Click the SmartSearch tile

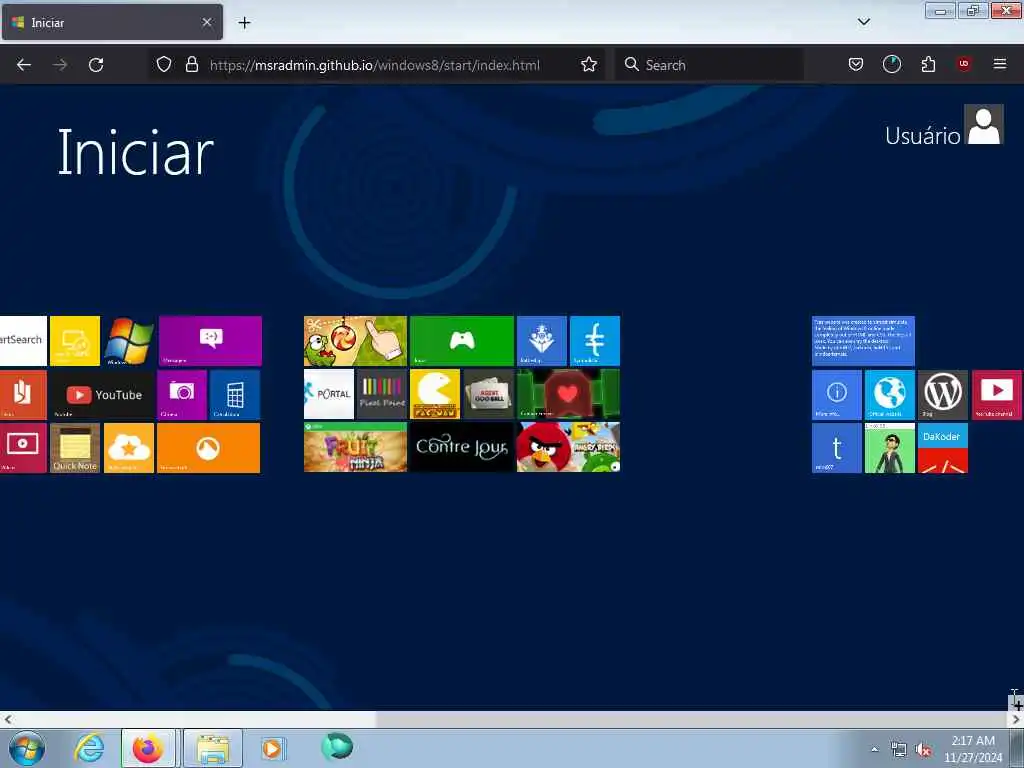coord(23,341)
